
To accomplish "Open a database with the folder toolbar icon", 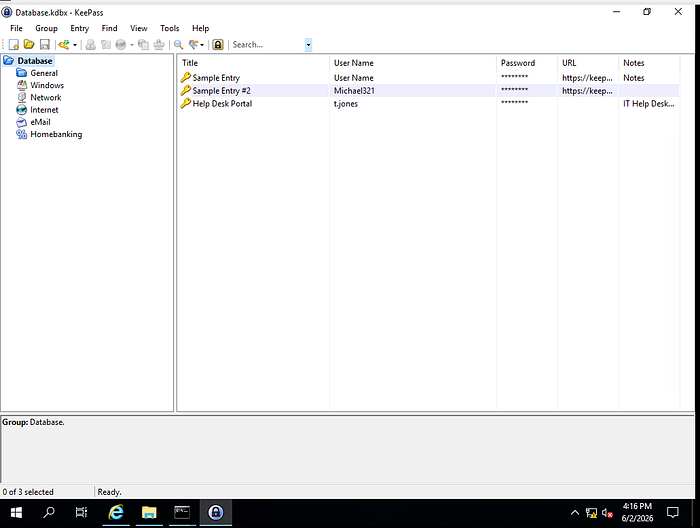I will tap(29, 44).
